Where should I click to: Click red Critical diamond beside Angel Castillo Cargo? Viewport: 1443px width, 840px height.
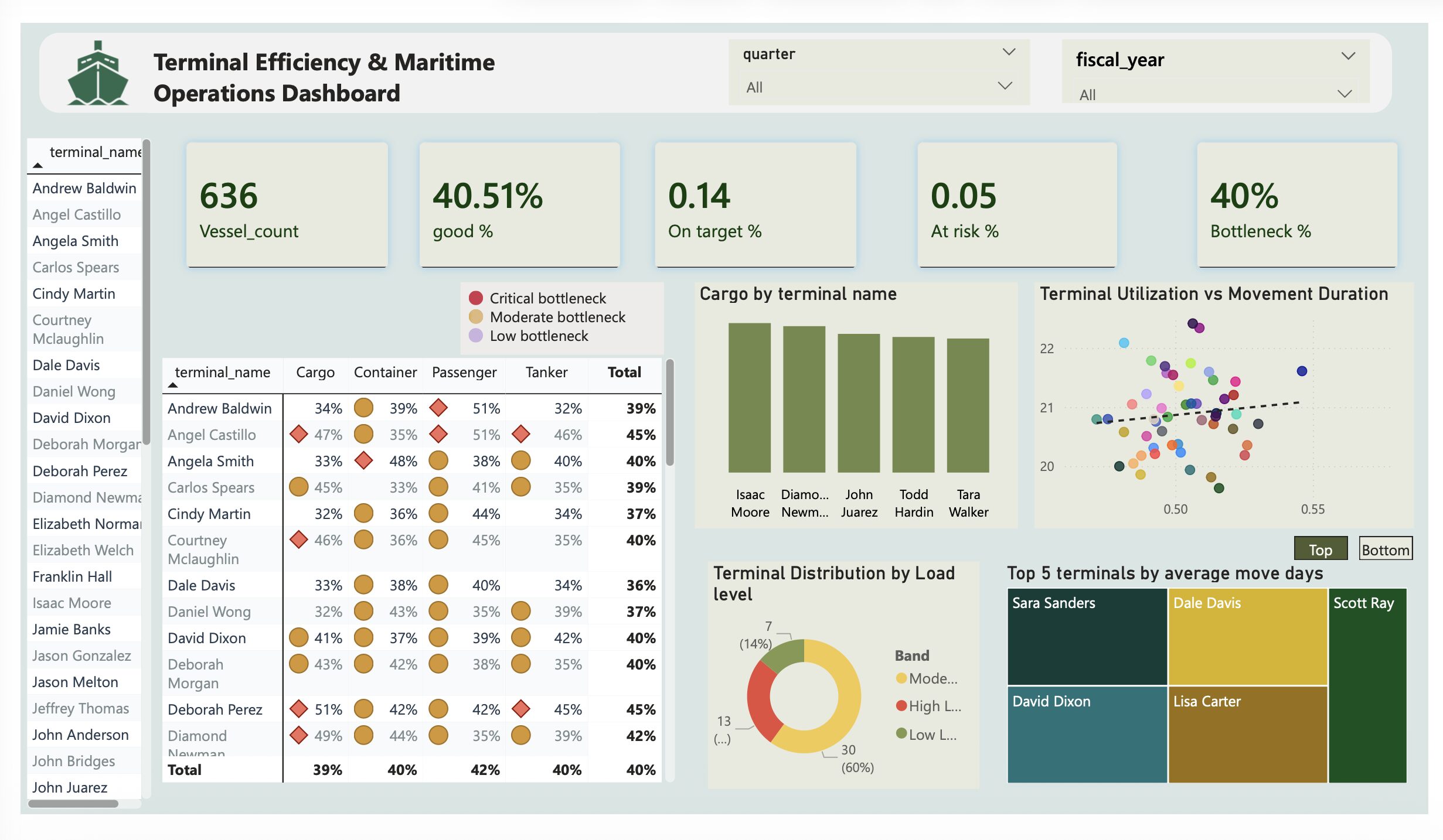(x=299, y=435)
